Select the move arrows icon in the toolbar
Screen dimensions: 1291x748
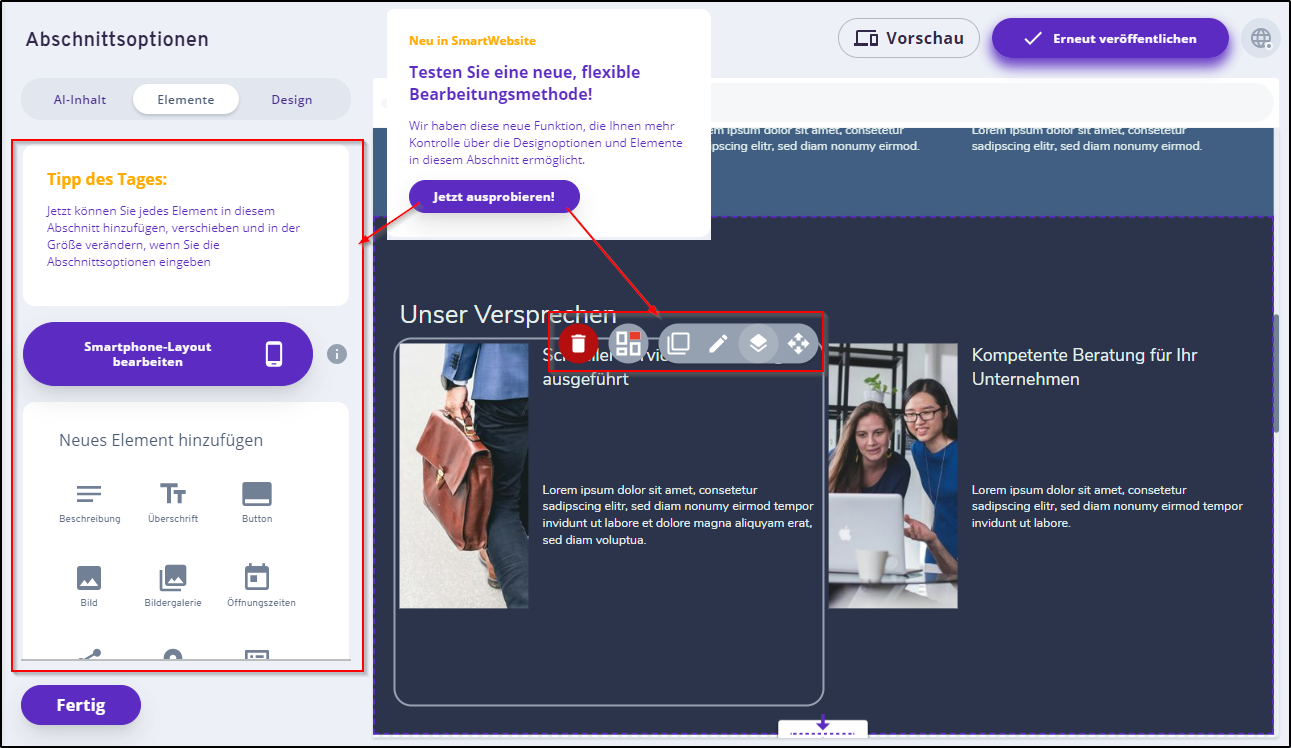(798, 343)
